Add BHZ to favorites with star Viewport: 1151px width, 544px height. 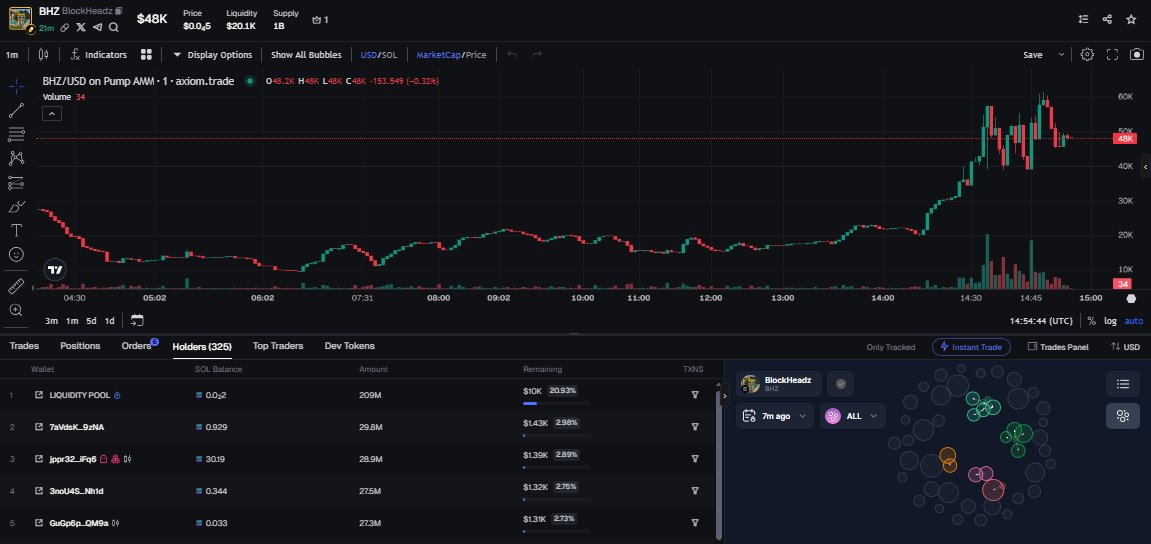pos(1131,19)
